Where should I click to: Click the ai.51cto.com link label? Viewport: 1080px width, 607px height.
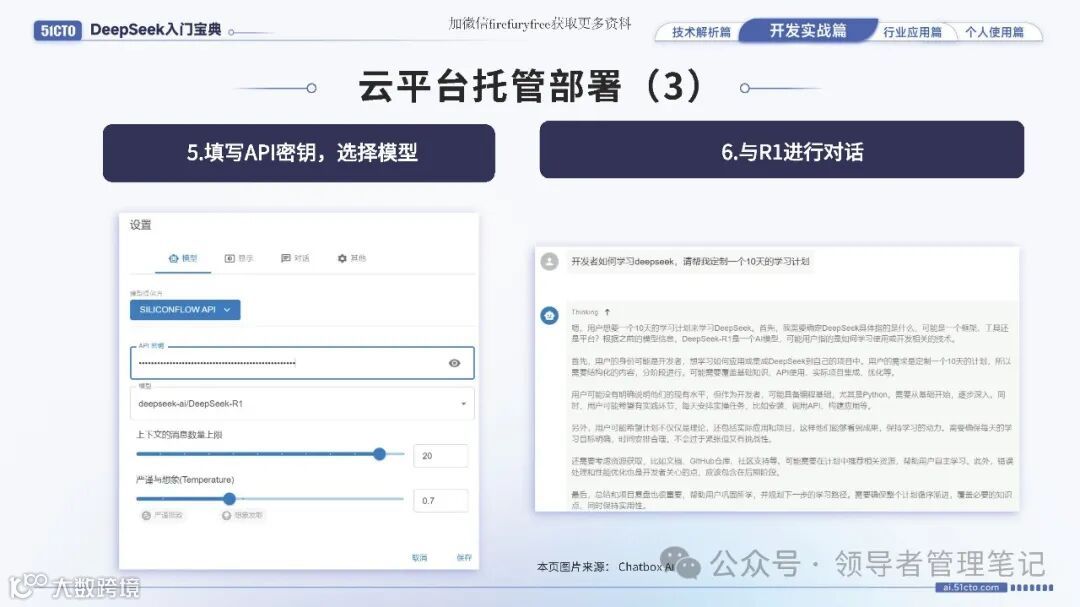(971, 588)
